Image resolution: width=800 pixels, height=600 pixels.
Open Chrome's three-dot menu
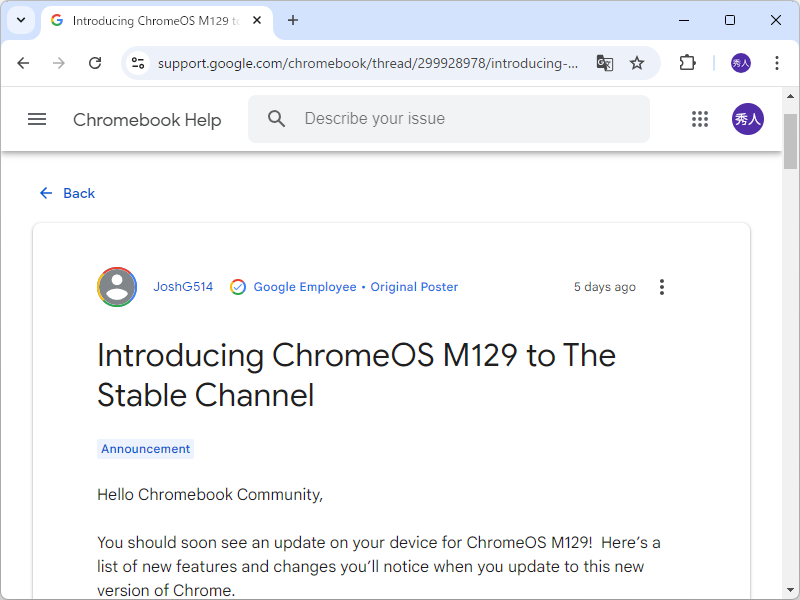click(x=777, y=62)
